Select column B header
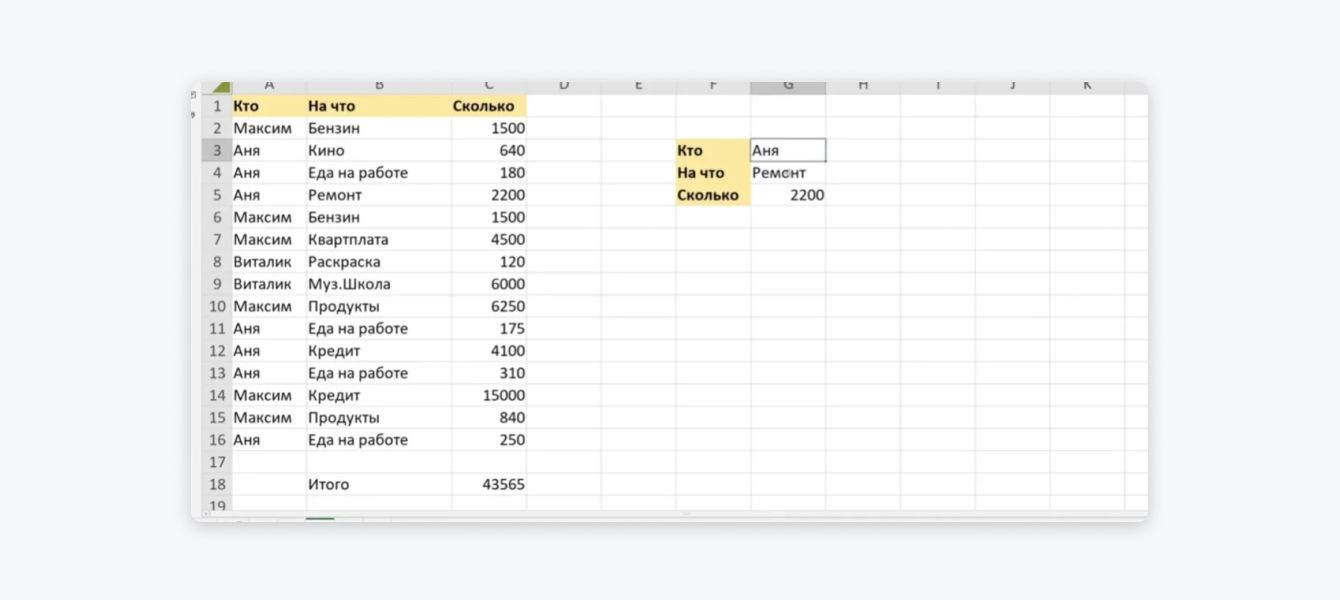Image resolution: width=1340 pixels, height=600 pixels. pos(379,87)
